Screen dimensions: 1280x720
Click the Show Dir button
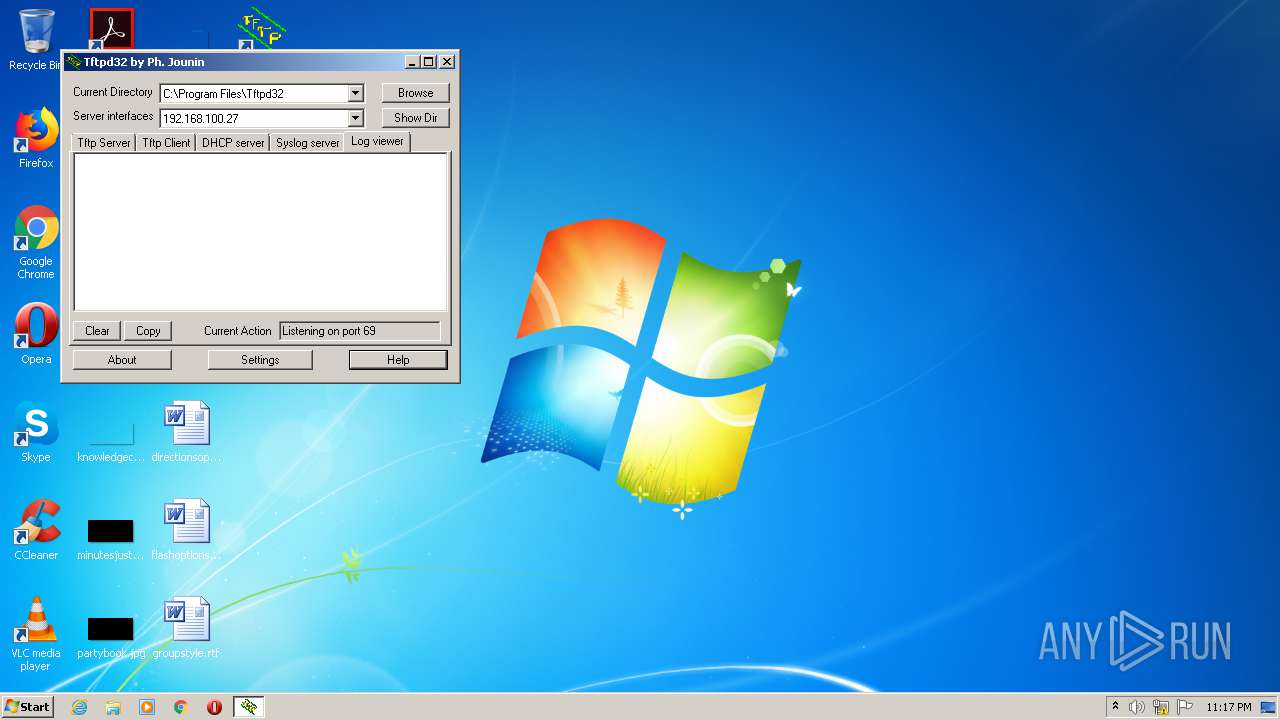click(416, 118)
